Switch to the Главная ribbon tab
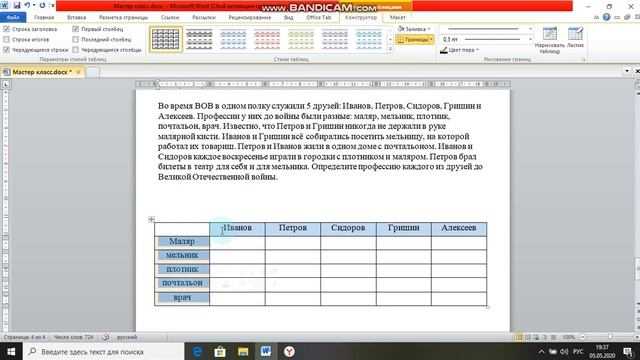Screen dimensions: 640x360 pos(44,18)
